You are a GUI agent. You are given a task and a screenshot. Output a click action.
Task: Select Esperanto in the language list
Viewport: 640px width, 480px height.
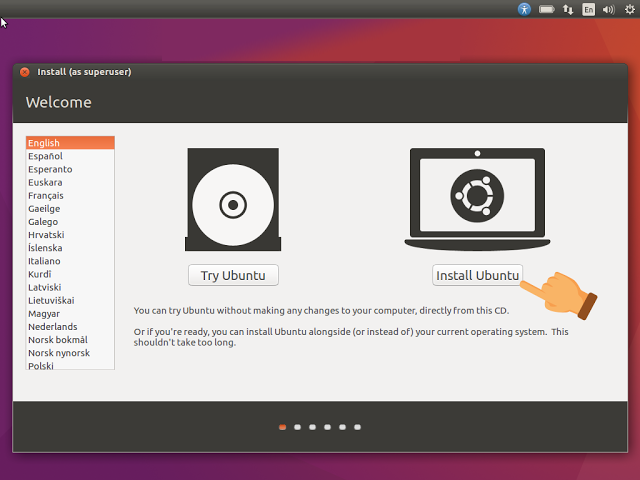pos(70,169)
